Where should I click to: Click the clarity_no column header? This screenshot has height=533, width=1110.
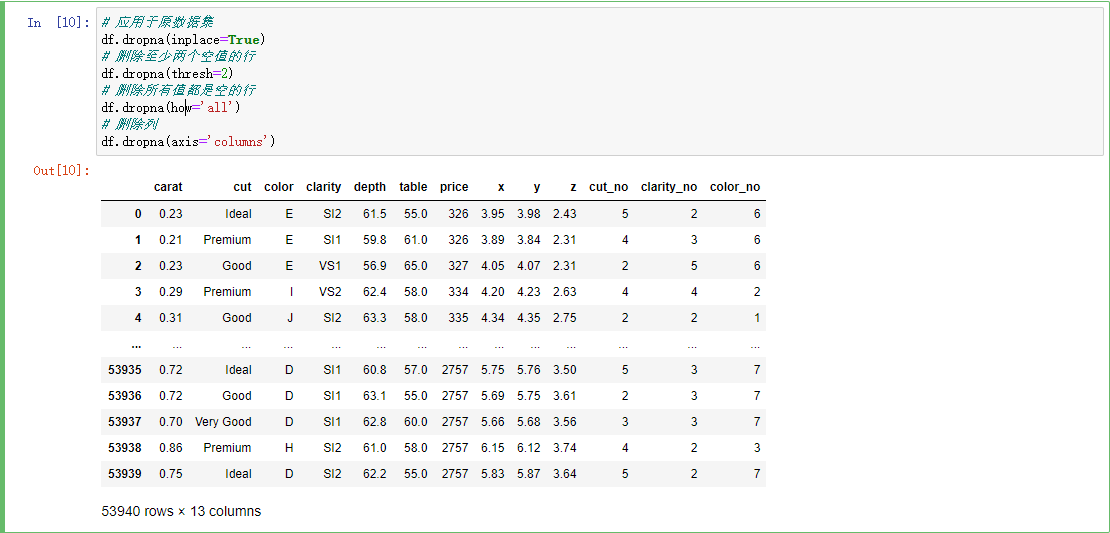669,187
